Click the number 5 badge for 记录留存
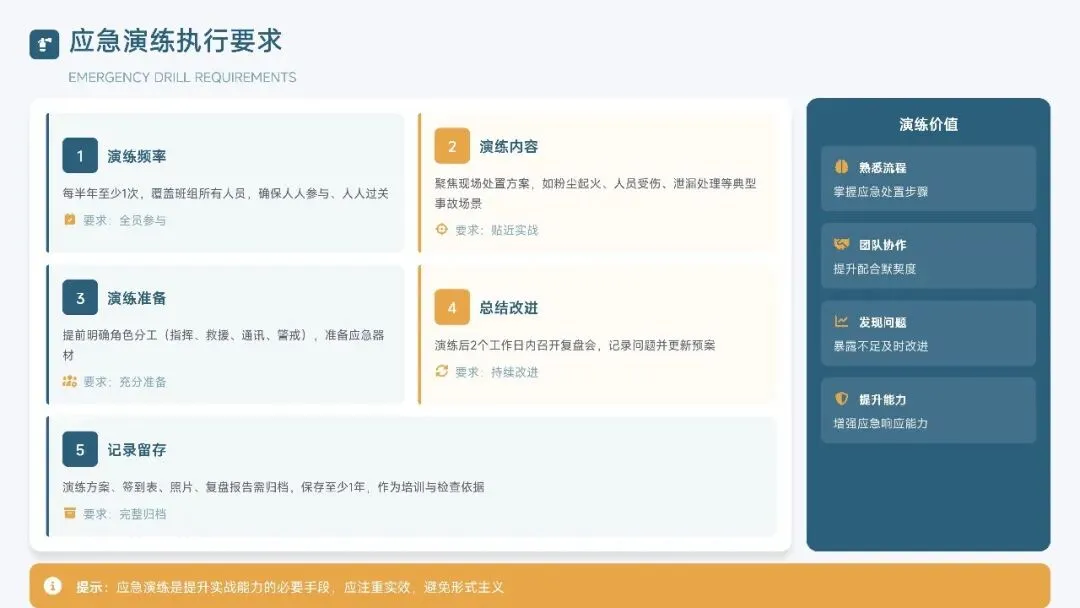The image size is (1080, 608). point(80,449)
